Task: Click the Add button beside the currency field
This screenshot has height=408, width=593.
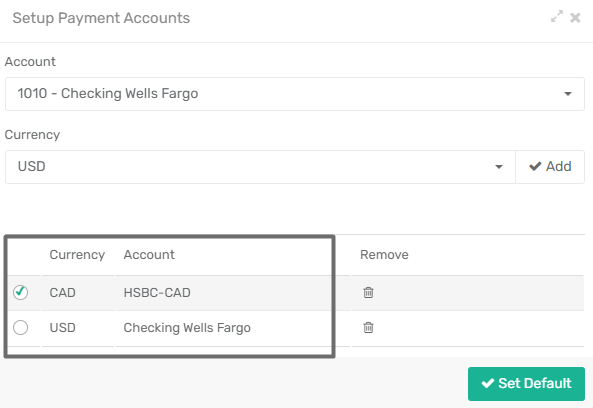Action: coord(550,167)
